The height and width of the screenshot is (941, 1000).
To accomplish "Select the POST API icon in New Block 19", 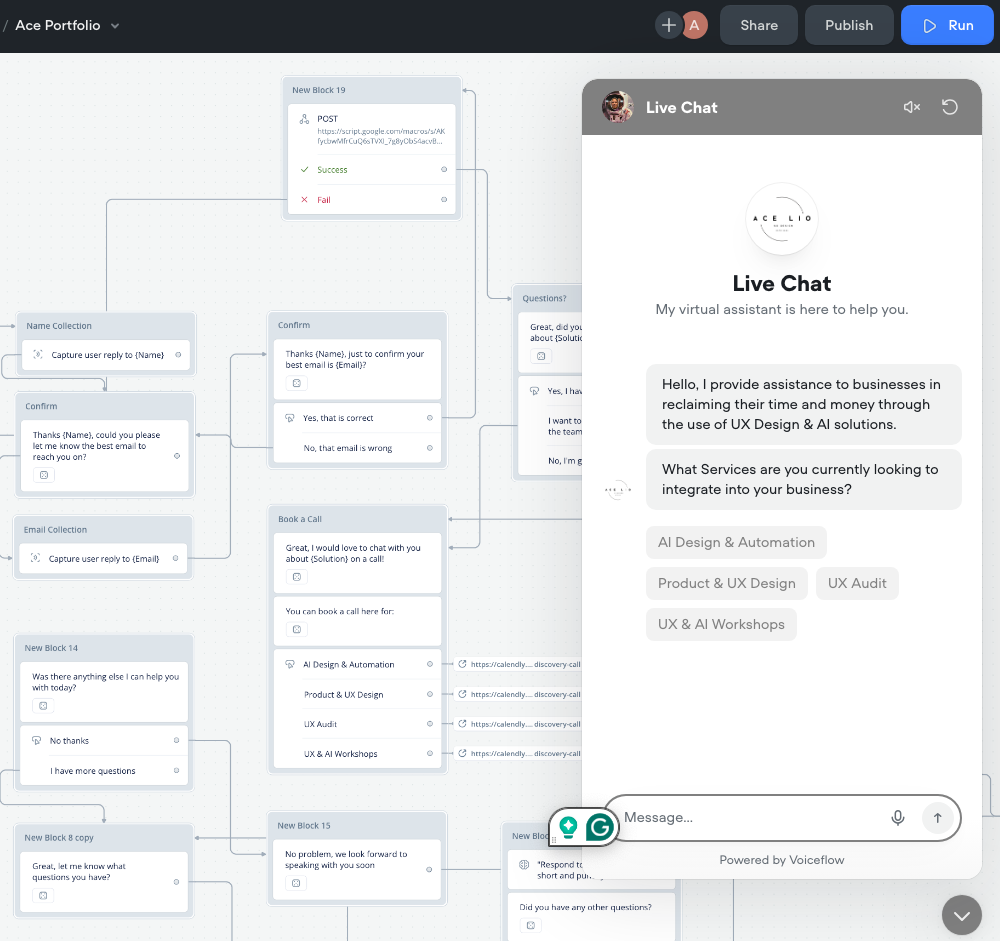I will (303, 118).
